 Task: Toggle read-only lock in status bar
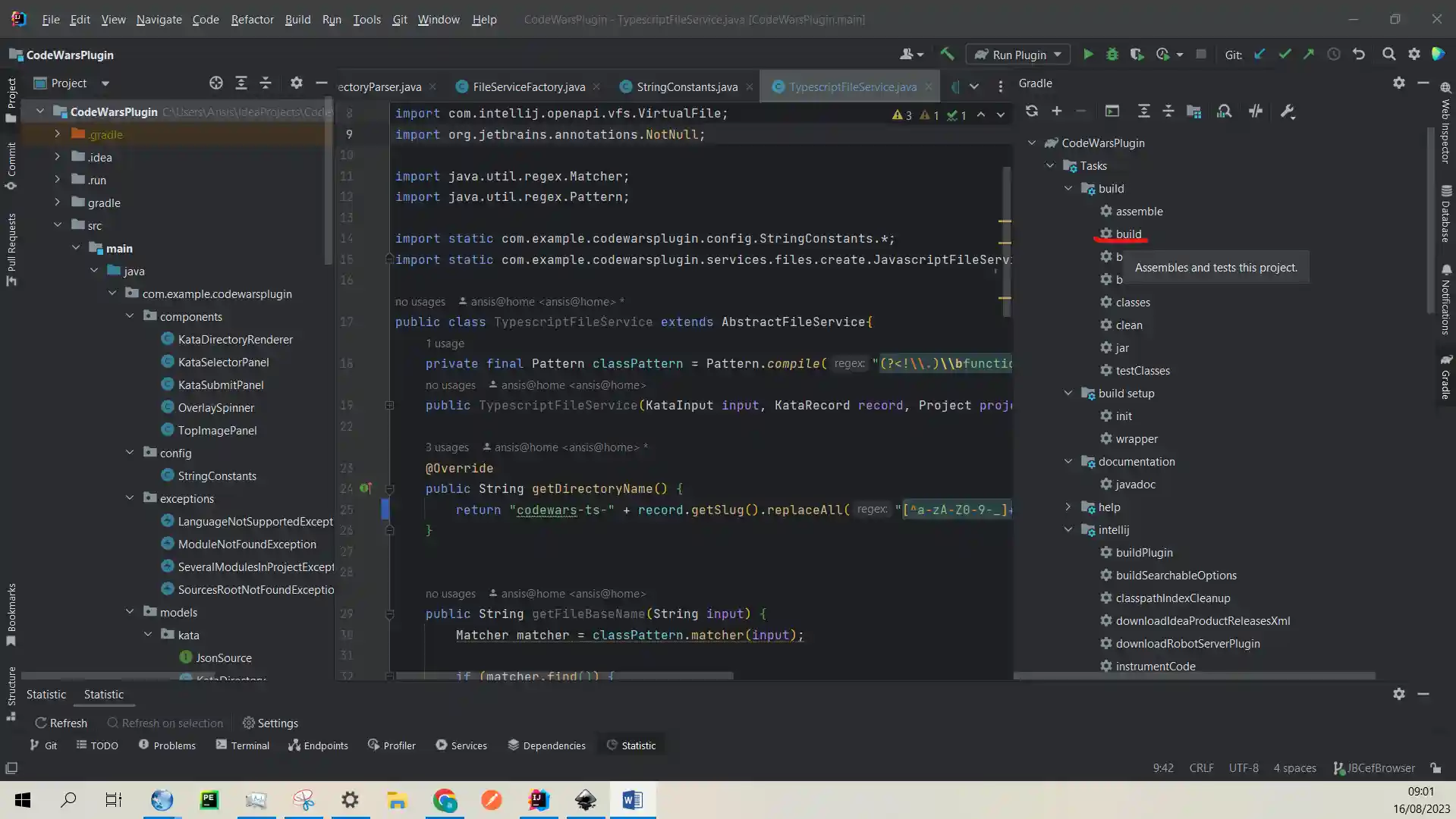click(1436, 768)
